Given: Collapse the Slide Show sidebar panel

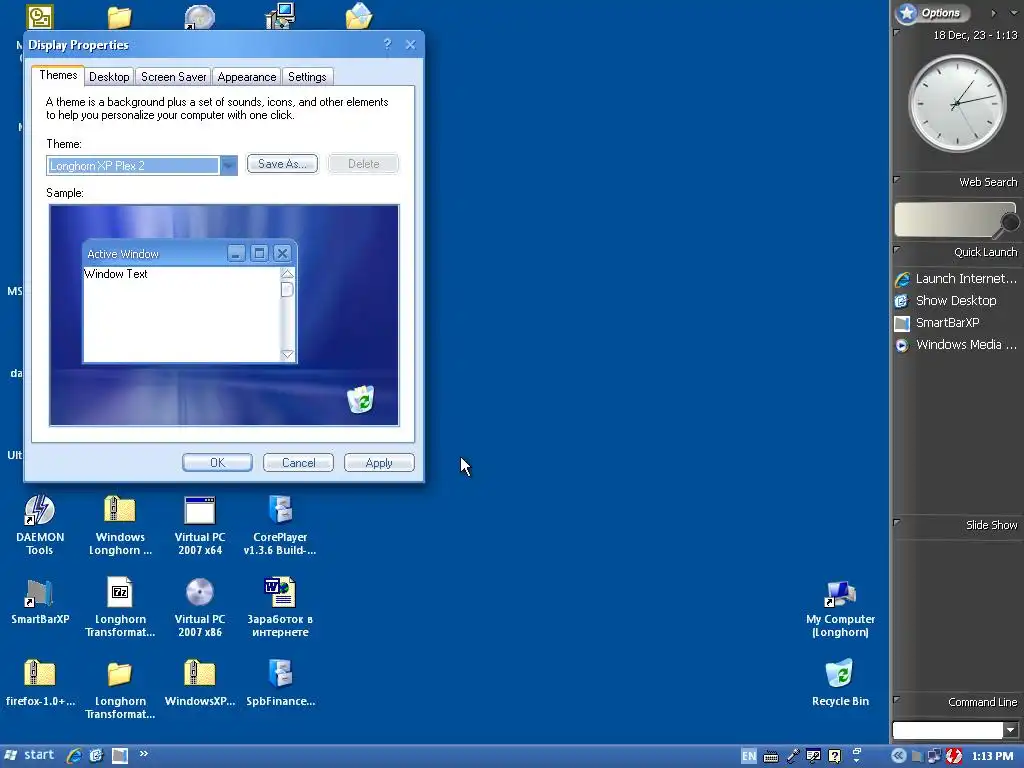Looking at the screenshot, I should click(897, 522).
